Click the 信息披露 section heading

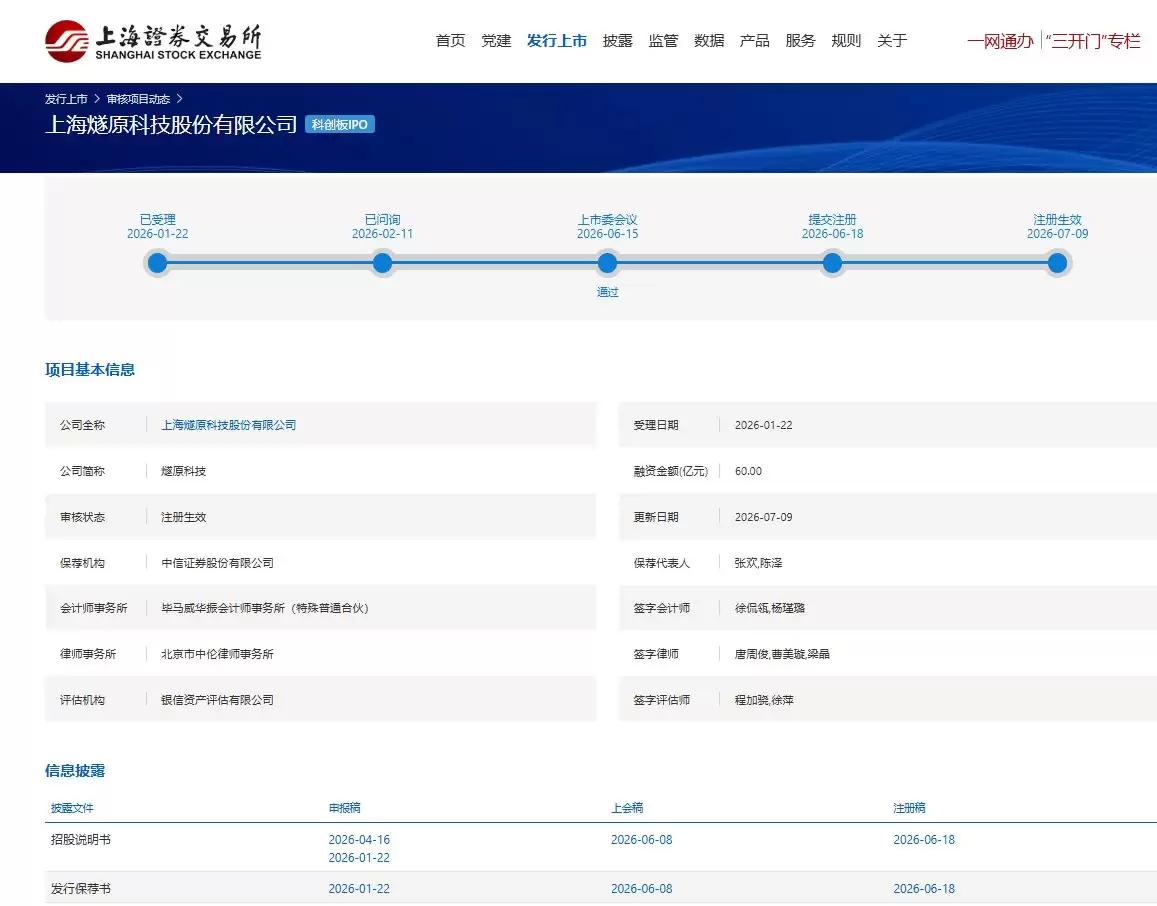pos(75,771)
